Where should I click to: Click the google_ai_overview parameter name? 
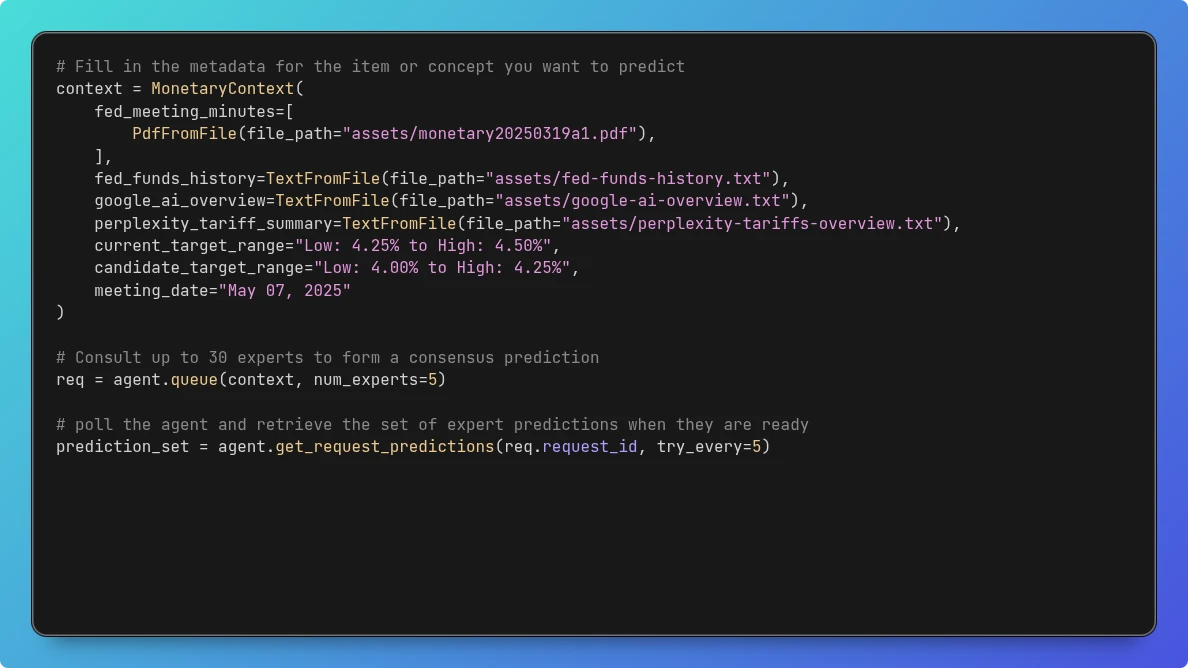pos(180,200)
